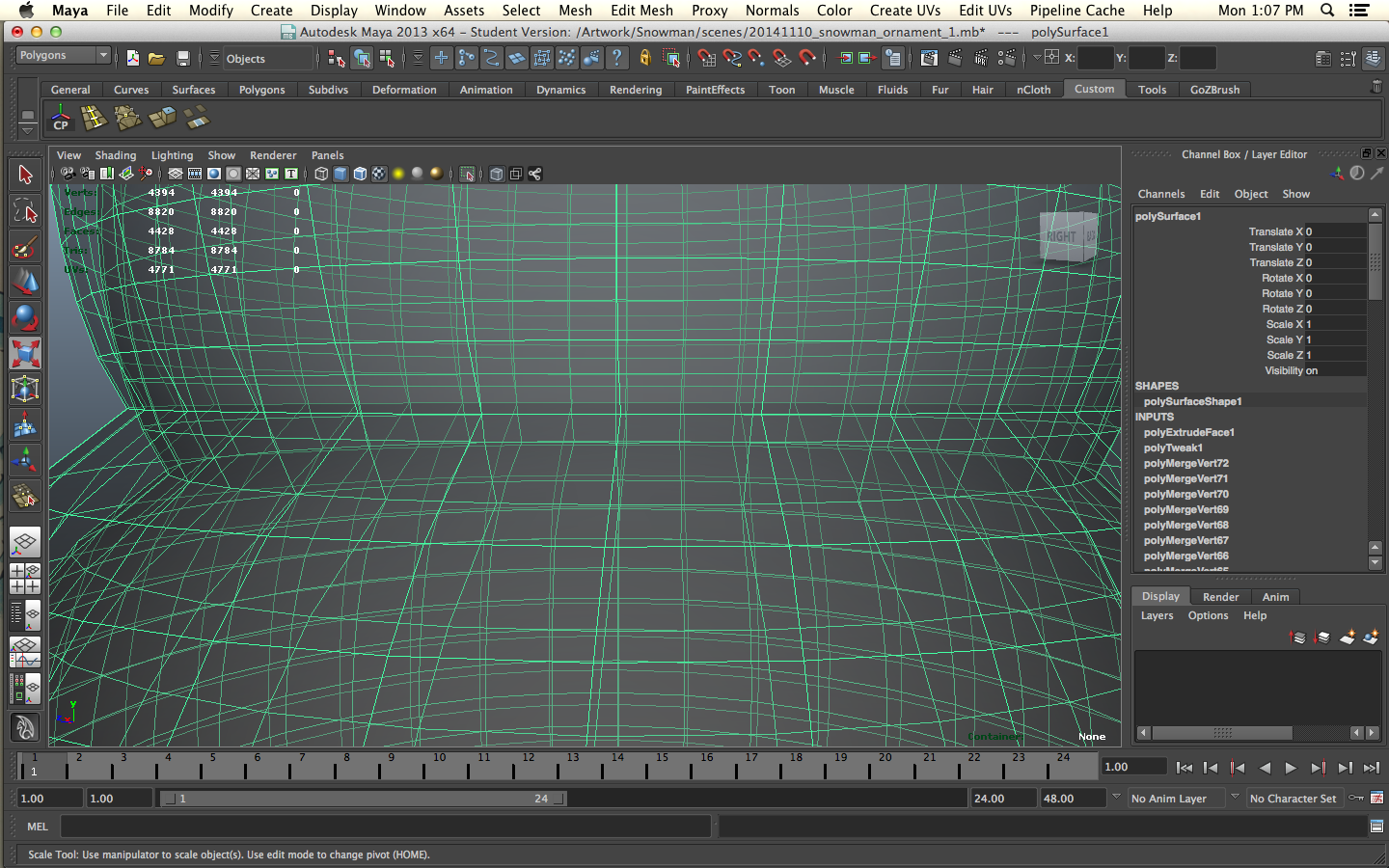Toggle the lock selection padlock

644,58
